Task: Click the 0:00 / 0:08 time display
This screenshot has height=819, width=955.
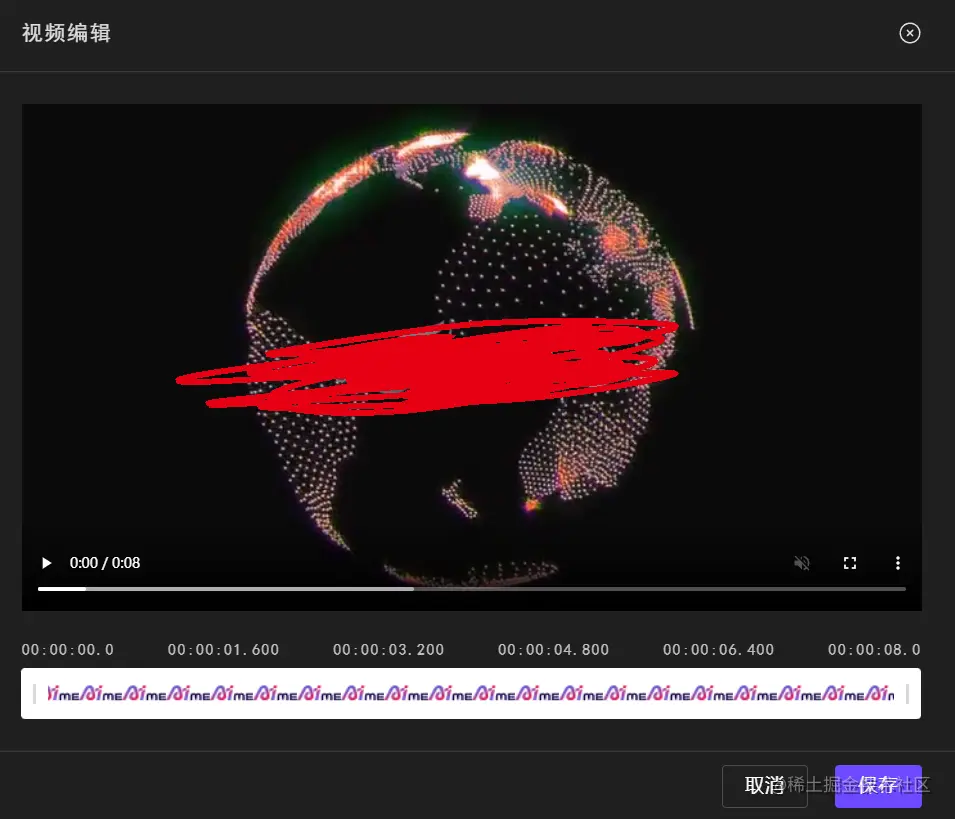Action: [x=104, y=562]
